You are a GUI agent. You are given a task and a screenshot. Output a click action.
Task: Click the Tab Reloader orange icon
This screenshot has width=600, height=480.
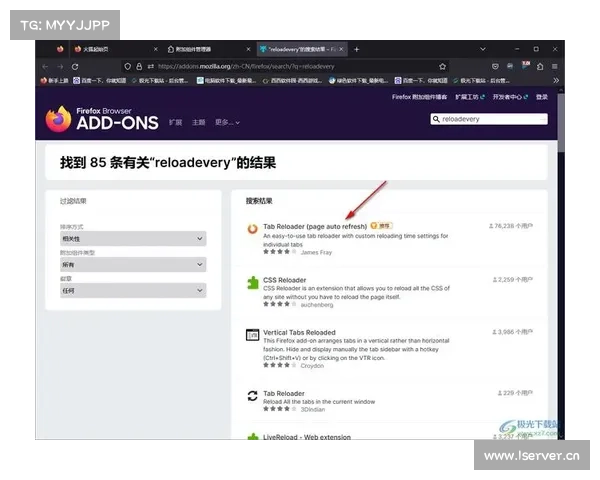point(252,229)
